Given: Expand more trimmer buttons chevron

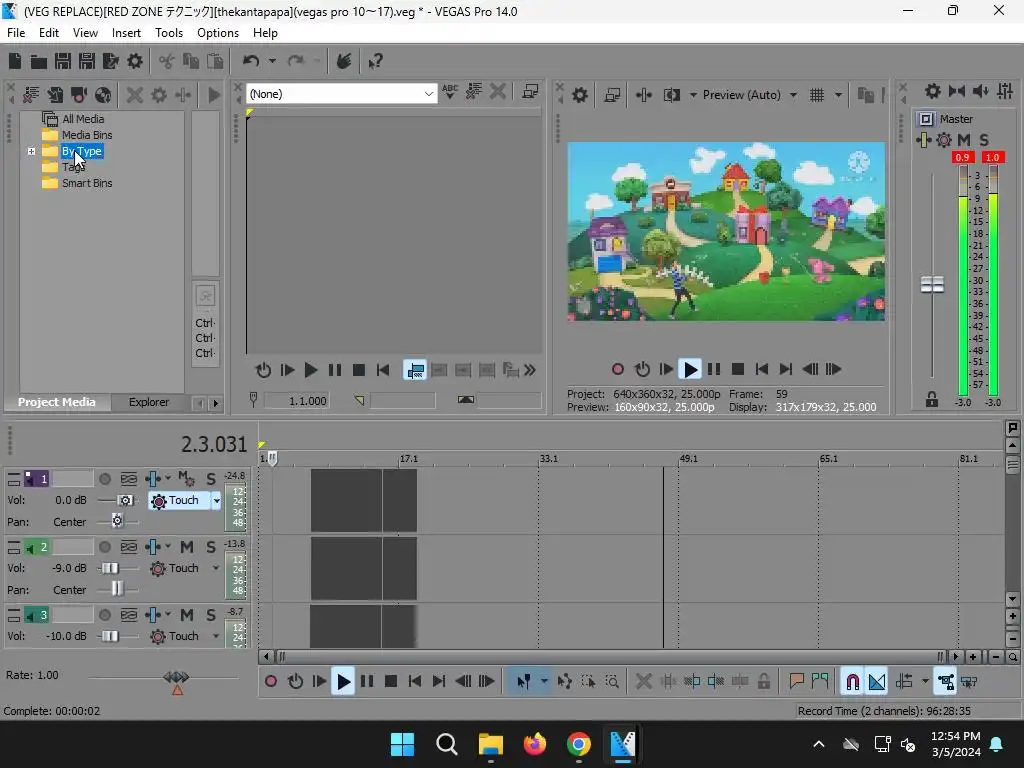Looking at the screenshot, I should (x=530, y=370).
